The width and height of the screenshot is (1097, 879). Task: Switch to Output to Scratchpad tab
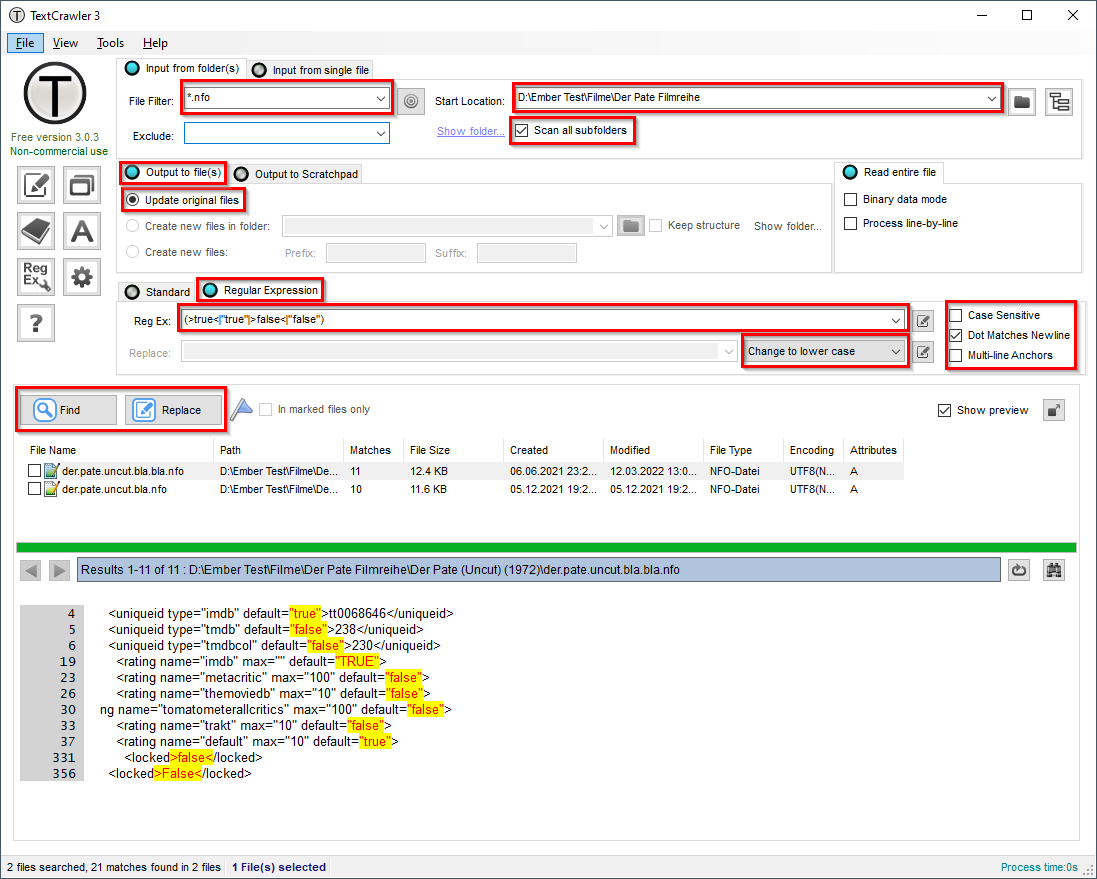point(297,174)
